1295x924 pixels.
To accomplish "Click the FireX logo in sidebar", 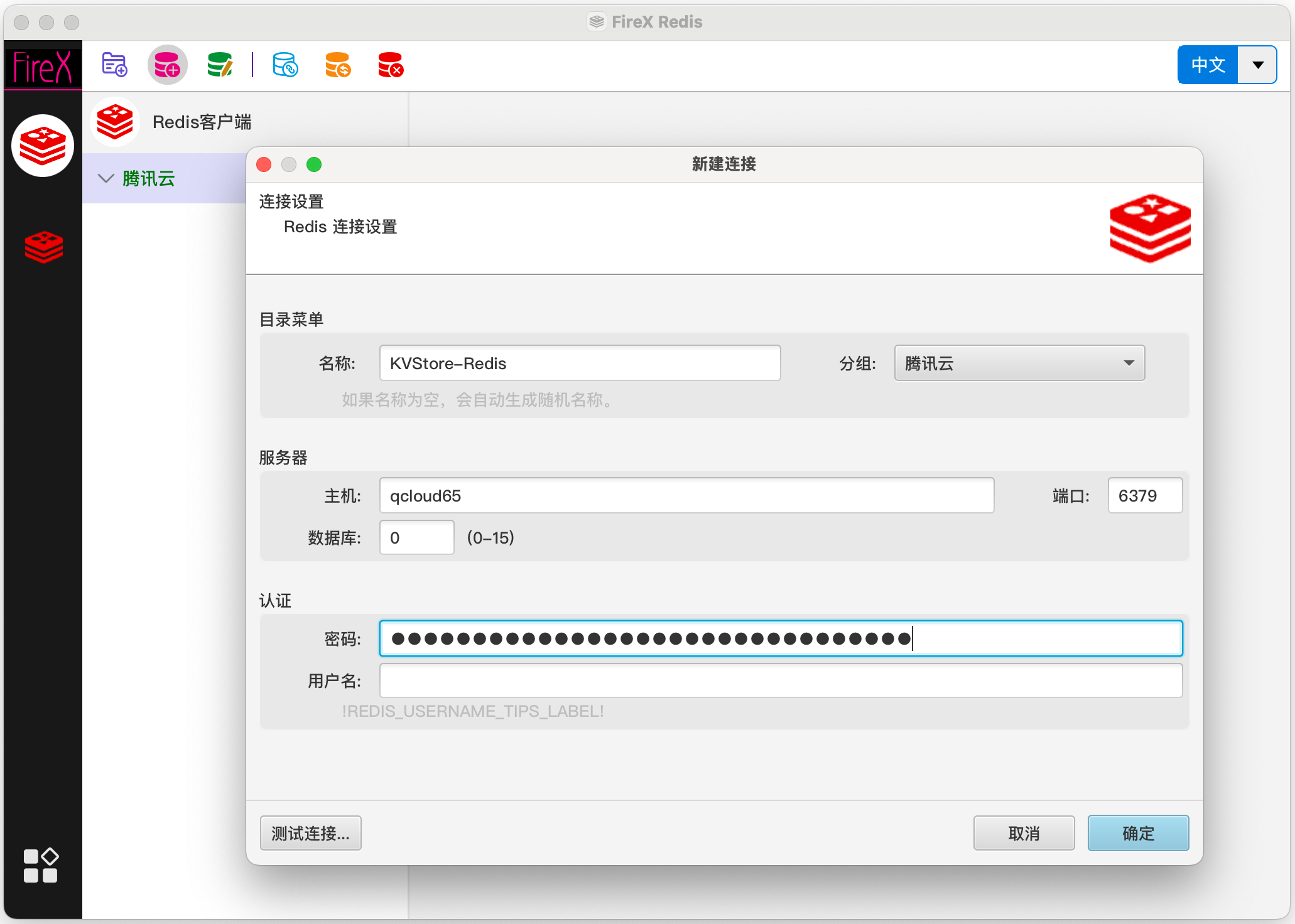I will click(x=43, y=67).
